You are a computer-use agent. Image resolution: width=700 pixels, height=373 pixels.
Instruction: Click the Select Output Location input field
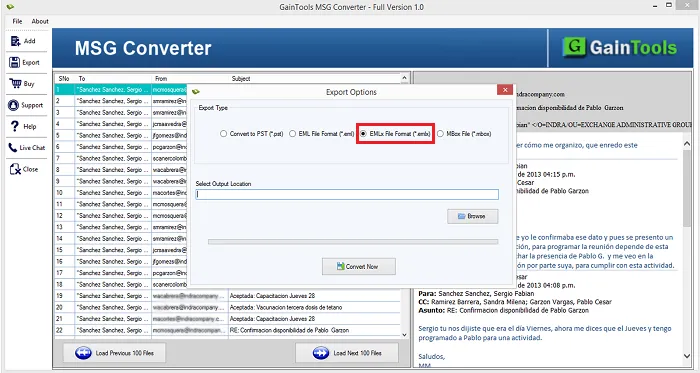(347, 194)
